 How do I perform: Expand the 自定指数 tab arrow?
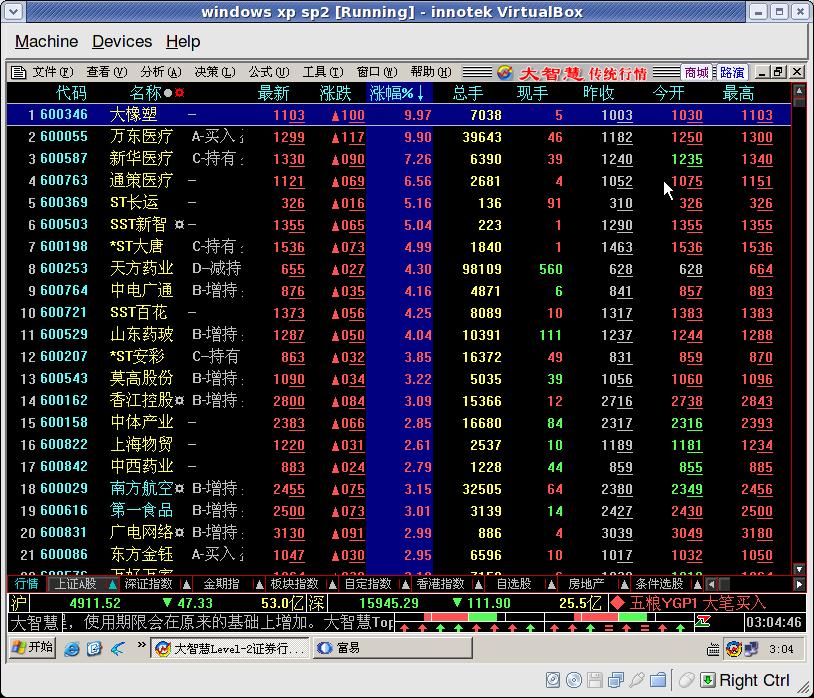click(405, 584)
